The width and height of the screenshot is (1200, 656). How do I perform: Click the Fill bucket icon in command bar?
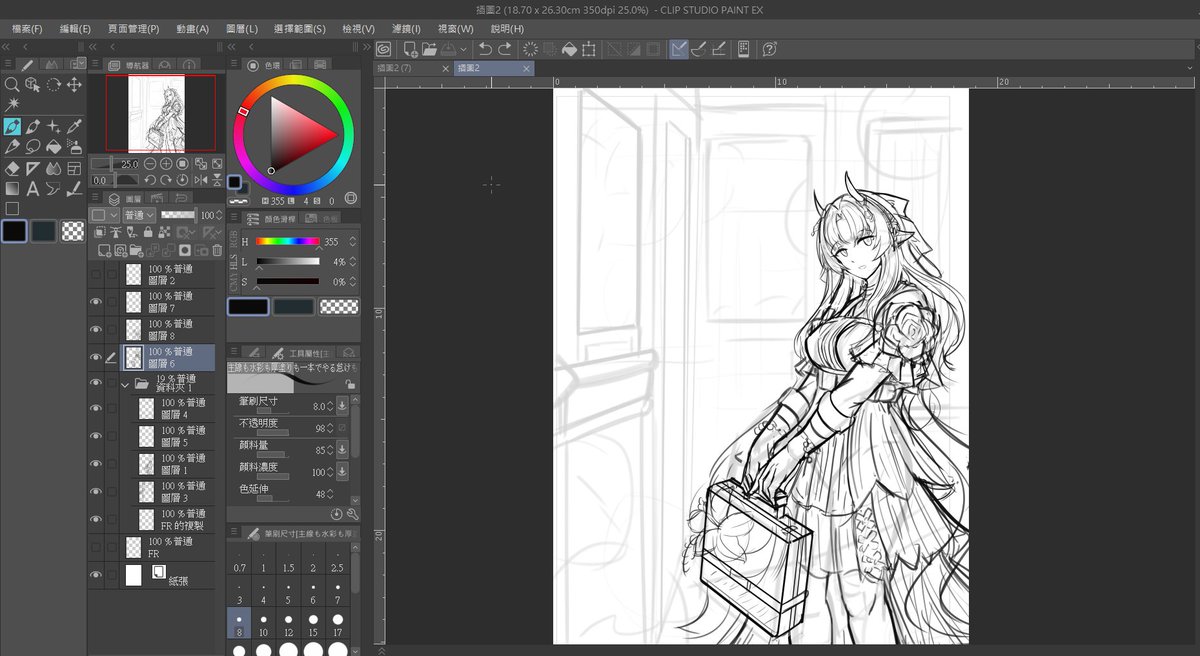[x=568, y=48]
